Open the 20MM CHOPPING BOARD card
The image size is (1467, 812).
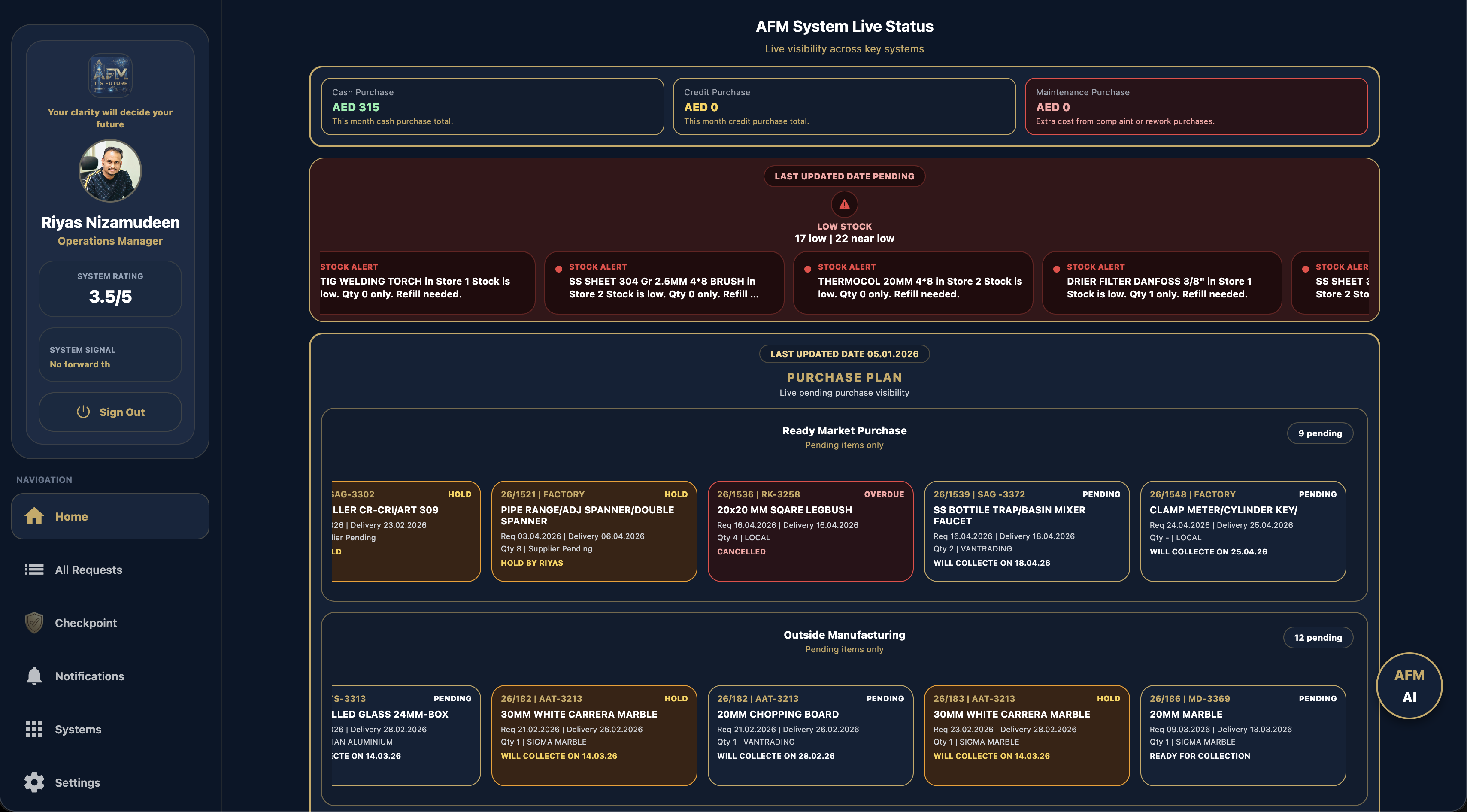click(x=810, y=735)
